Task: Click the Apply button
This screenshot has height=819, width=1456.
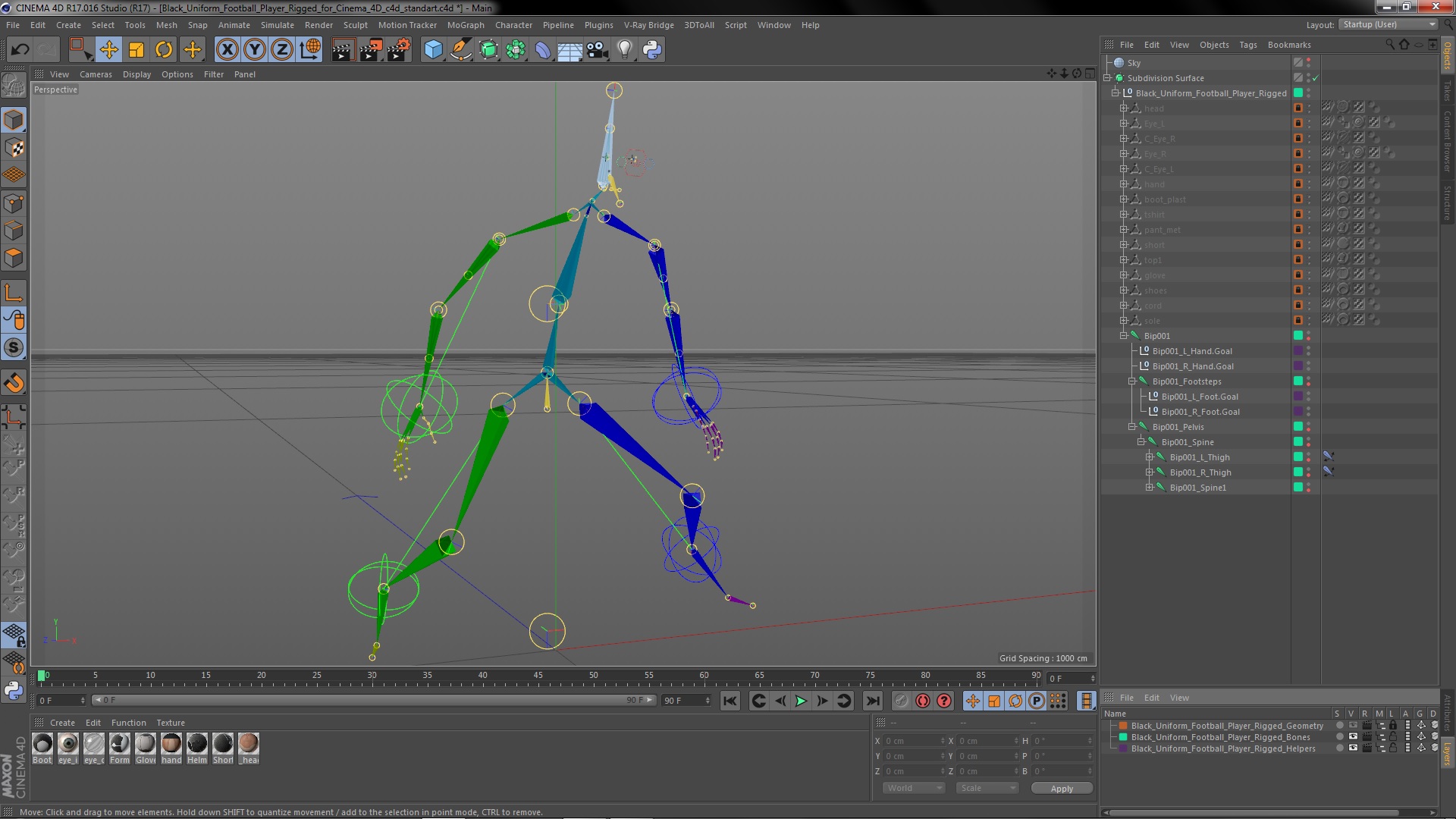Action: pos(1061,788)
